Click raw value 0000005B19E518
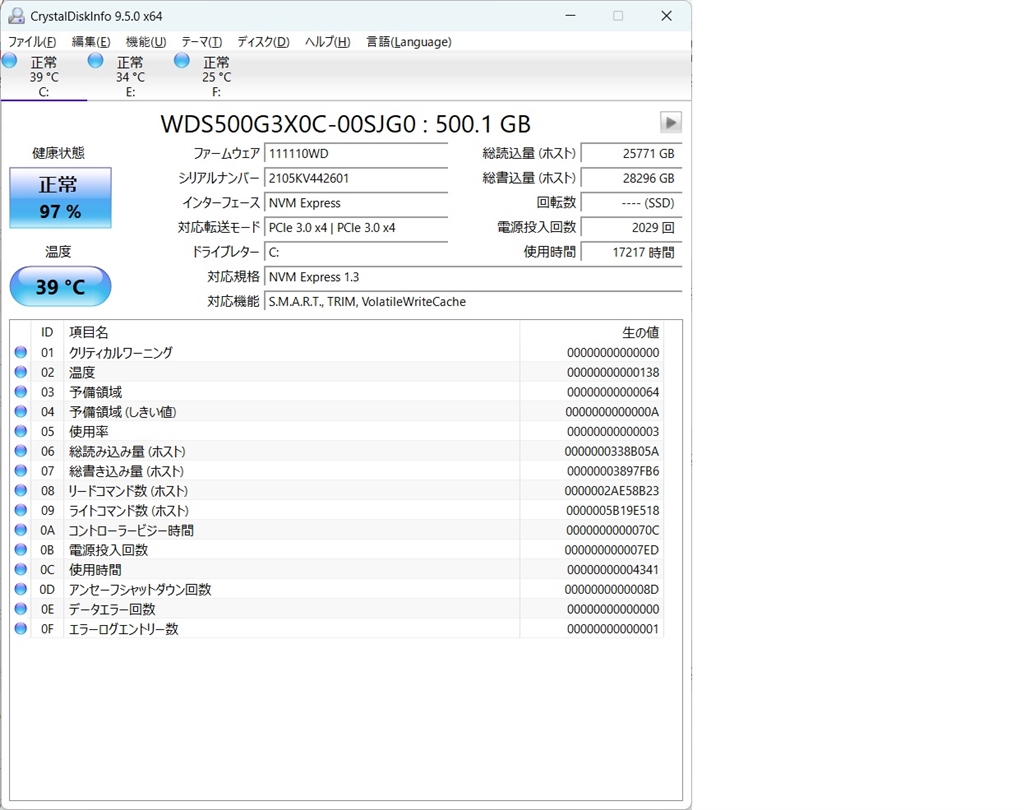This screenshot has width=1024, height=810. pos(613,510)
